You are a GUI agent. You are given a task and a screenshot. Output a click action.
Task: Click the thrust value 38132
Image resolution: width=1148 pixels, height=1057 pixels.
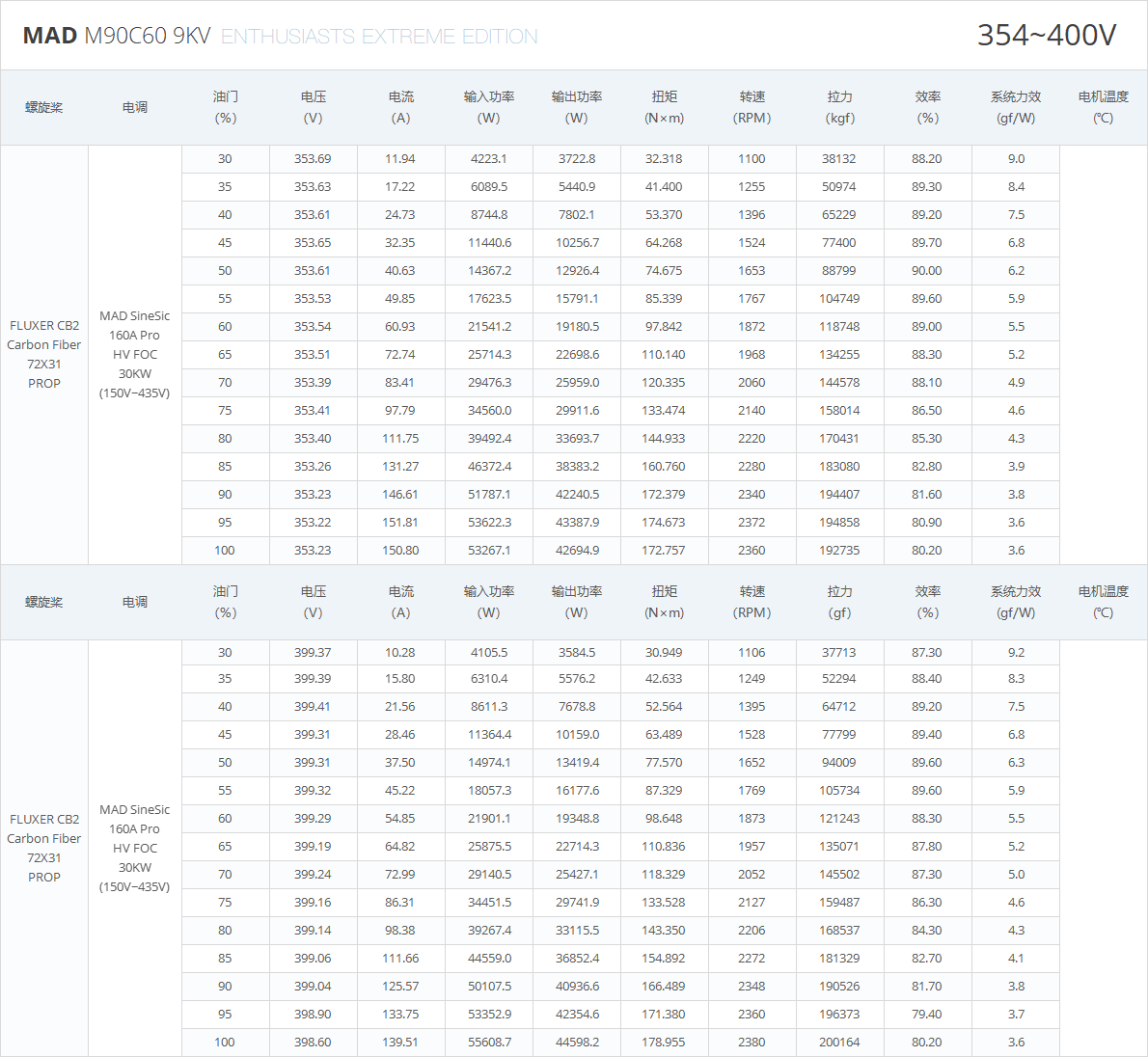click(x=839, y=159)
